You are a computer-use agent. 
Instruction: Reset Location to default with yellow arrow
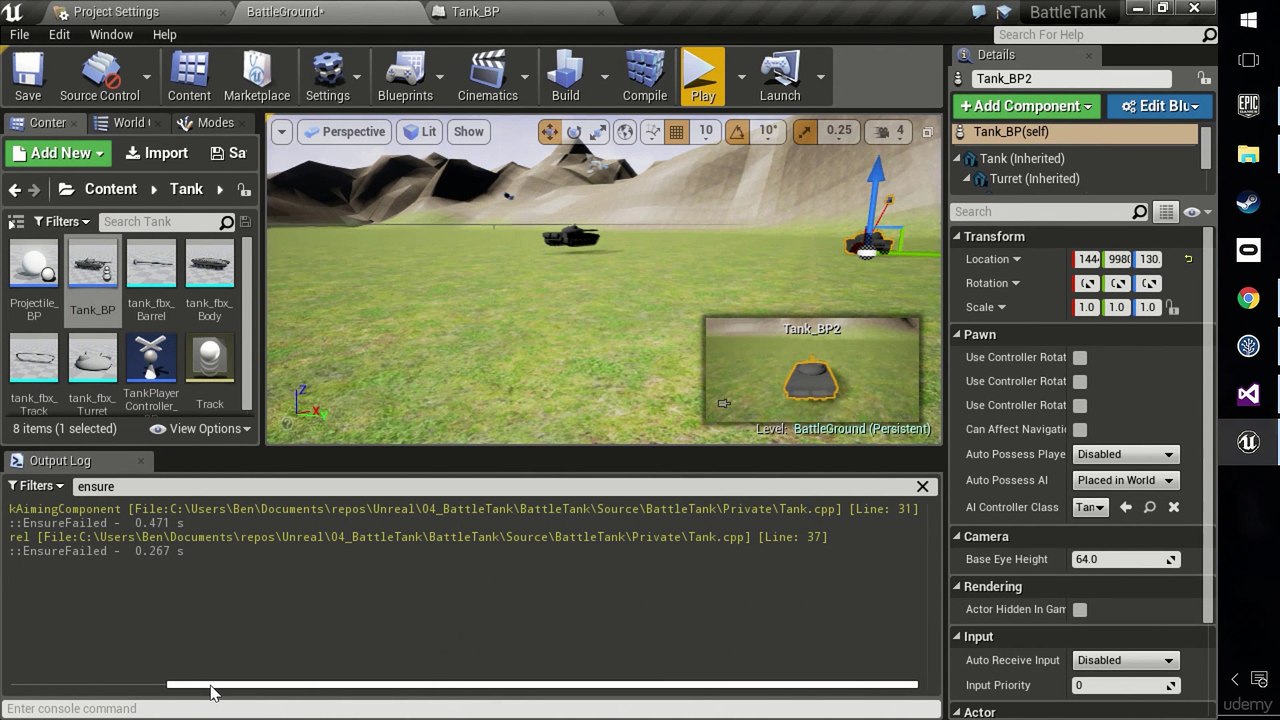click(1188, 259)
